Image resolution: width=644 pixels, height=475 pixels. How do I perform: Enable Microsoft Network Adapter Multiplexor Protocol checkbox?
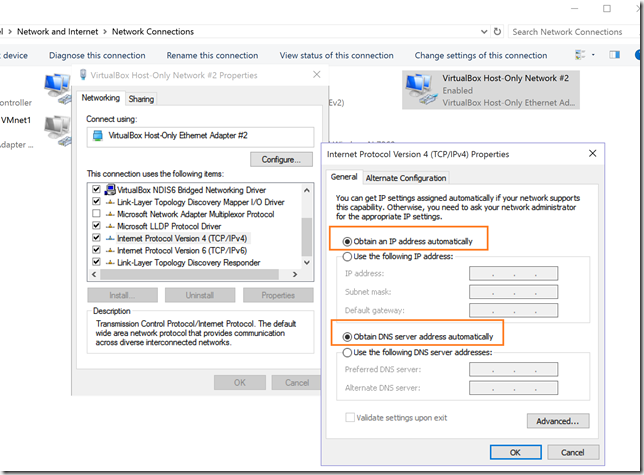pyautogui.click(x=97, y=213)
